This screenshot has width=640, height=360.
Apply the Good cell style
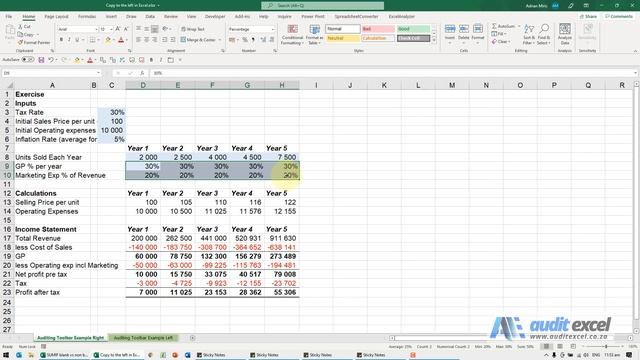pyautogui.click(x=413, y=29)
